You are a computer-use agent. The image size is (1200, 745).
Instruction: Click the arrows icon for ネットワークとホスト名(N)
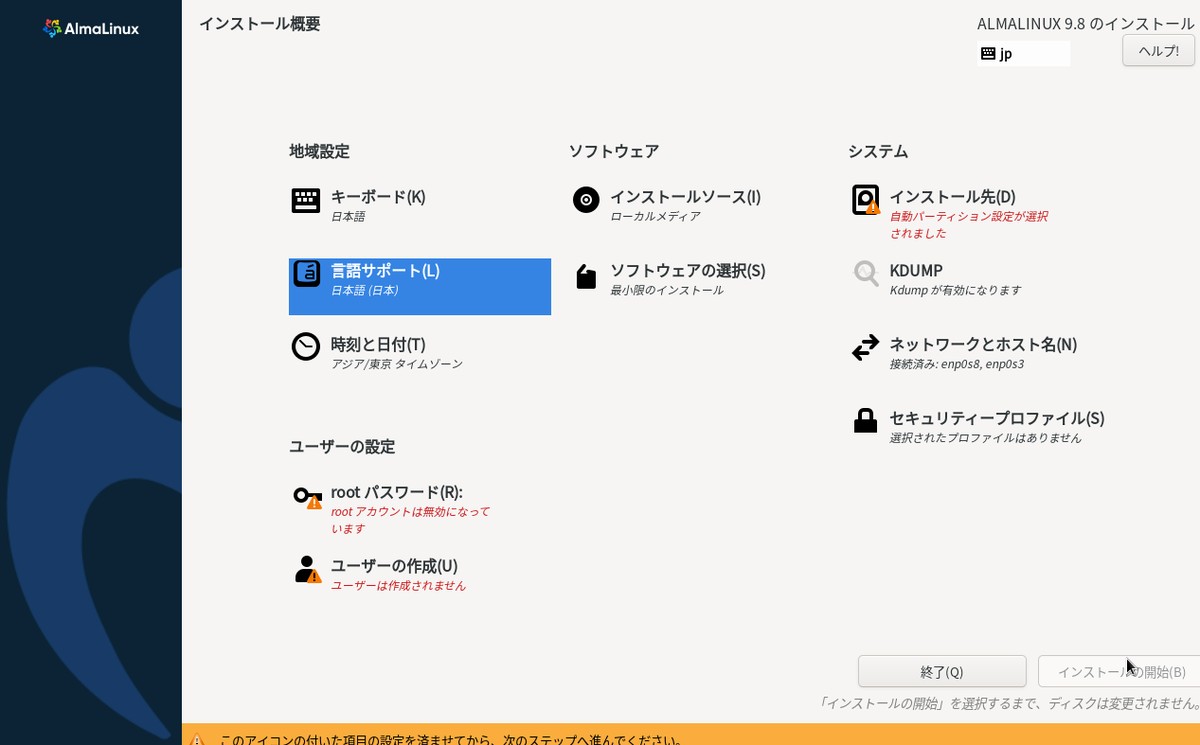[865, 348]
